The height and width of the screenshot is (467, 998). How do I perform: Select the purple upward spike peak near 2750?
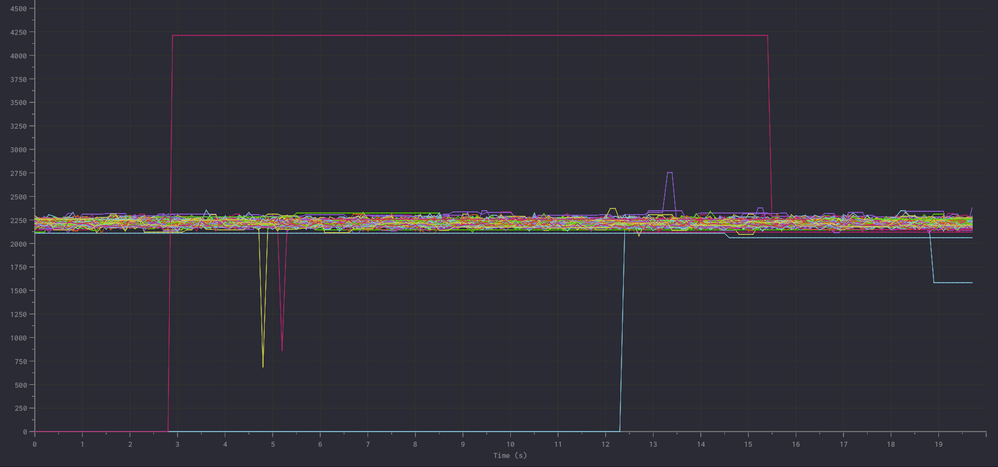tap(669, 172)
